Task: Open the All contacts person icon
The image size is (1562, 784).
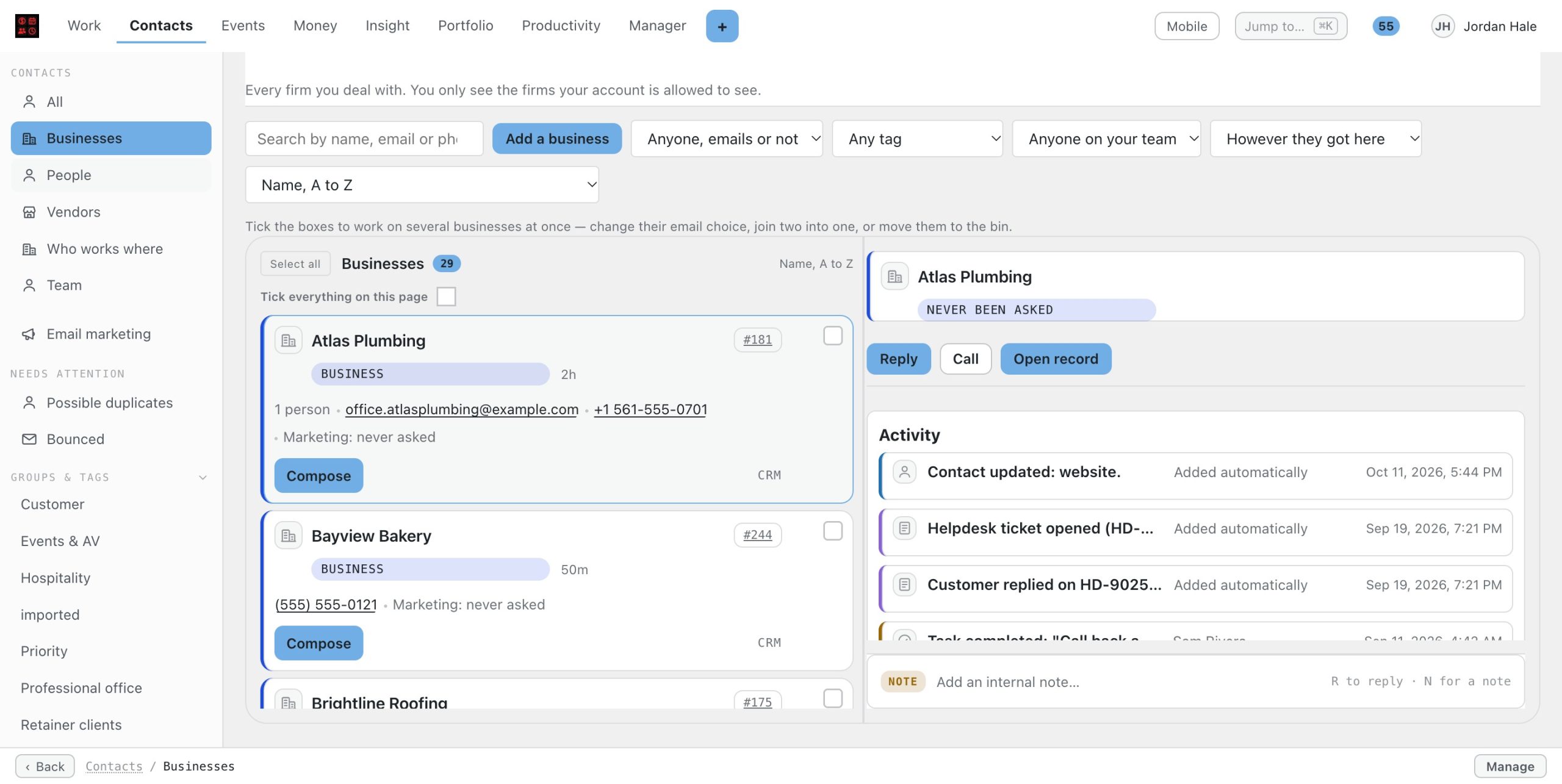Action: (29, 102)
